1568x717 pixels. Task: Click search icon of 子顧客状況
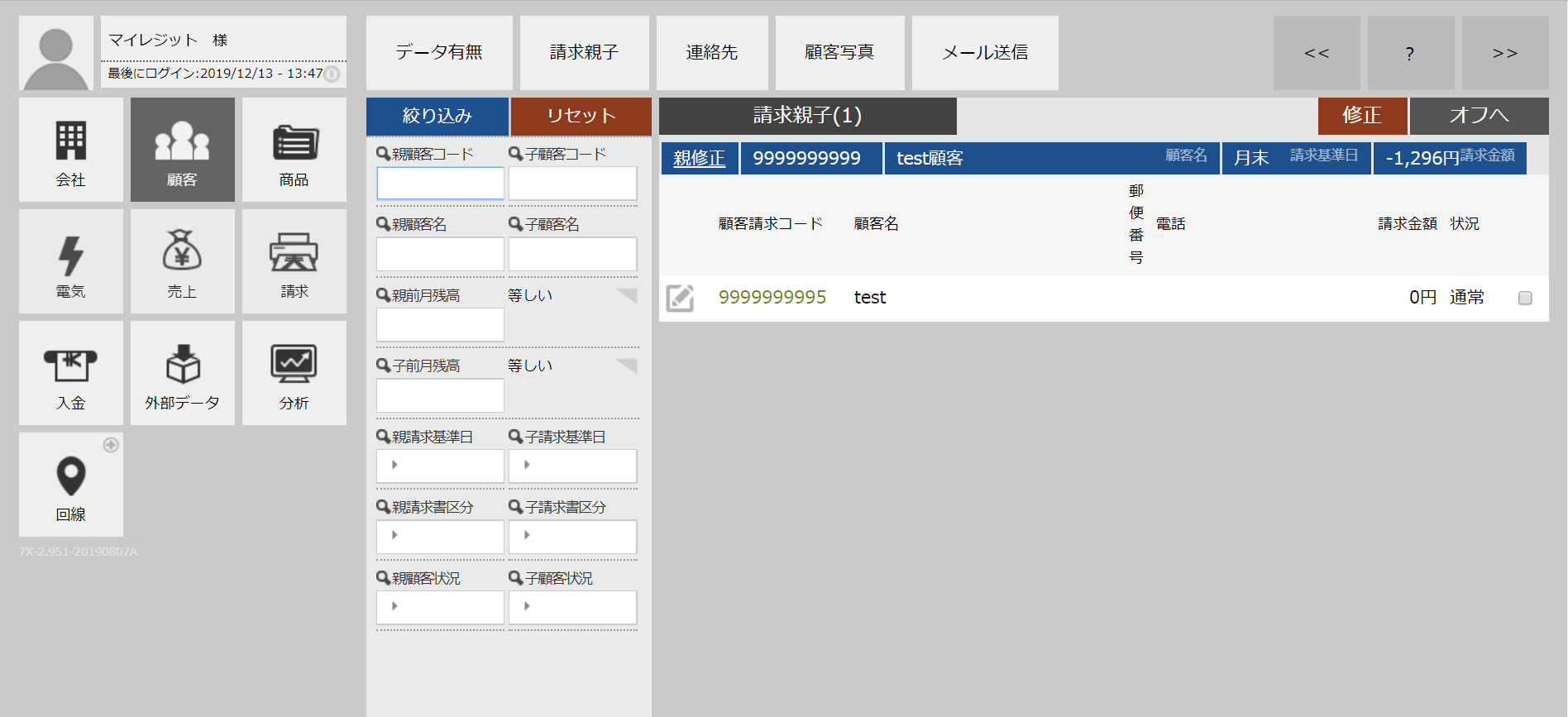[515, 578]
